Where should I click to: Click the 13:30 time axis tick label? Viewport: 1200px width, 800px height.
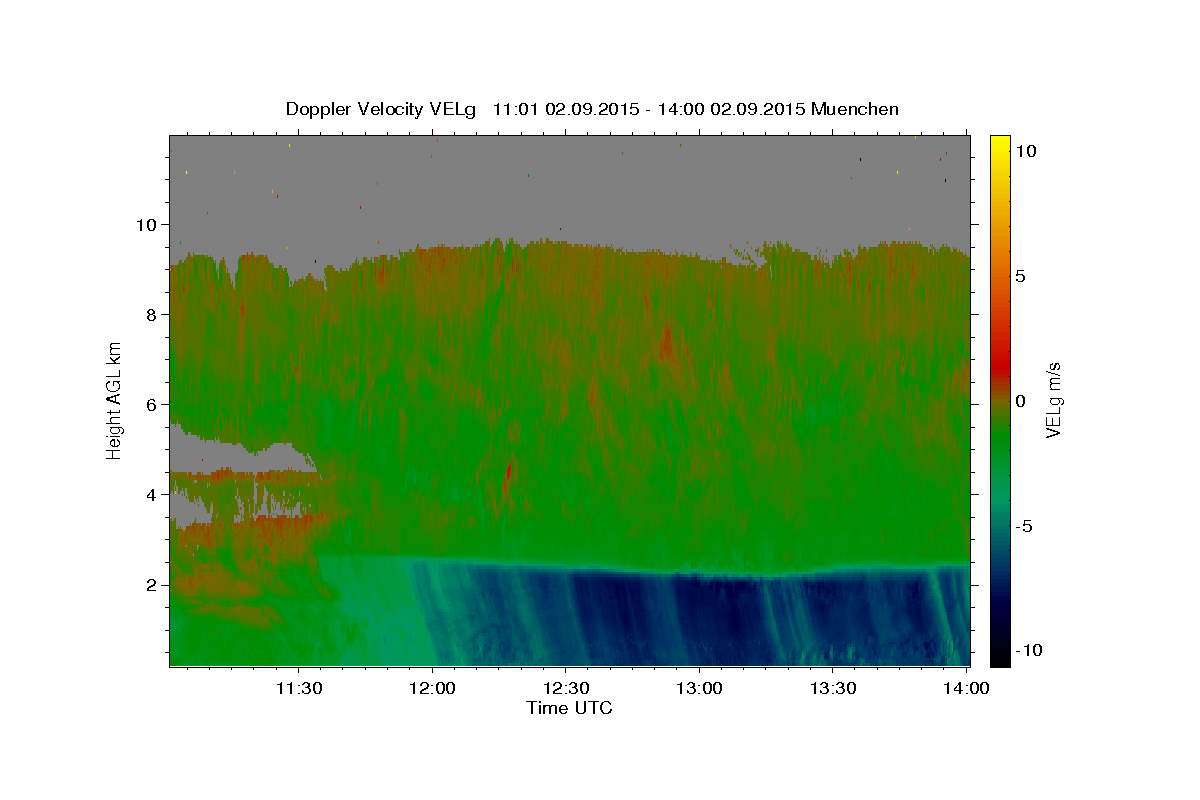[x=832, y=688]
